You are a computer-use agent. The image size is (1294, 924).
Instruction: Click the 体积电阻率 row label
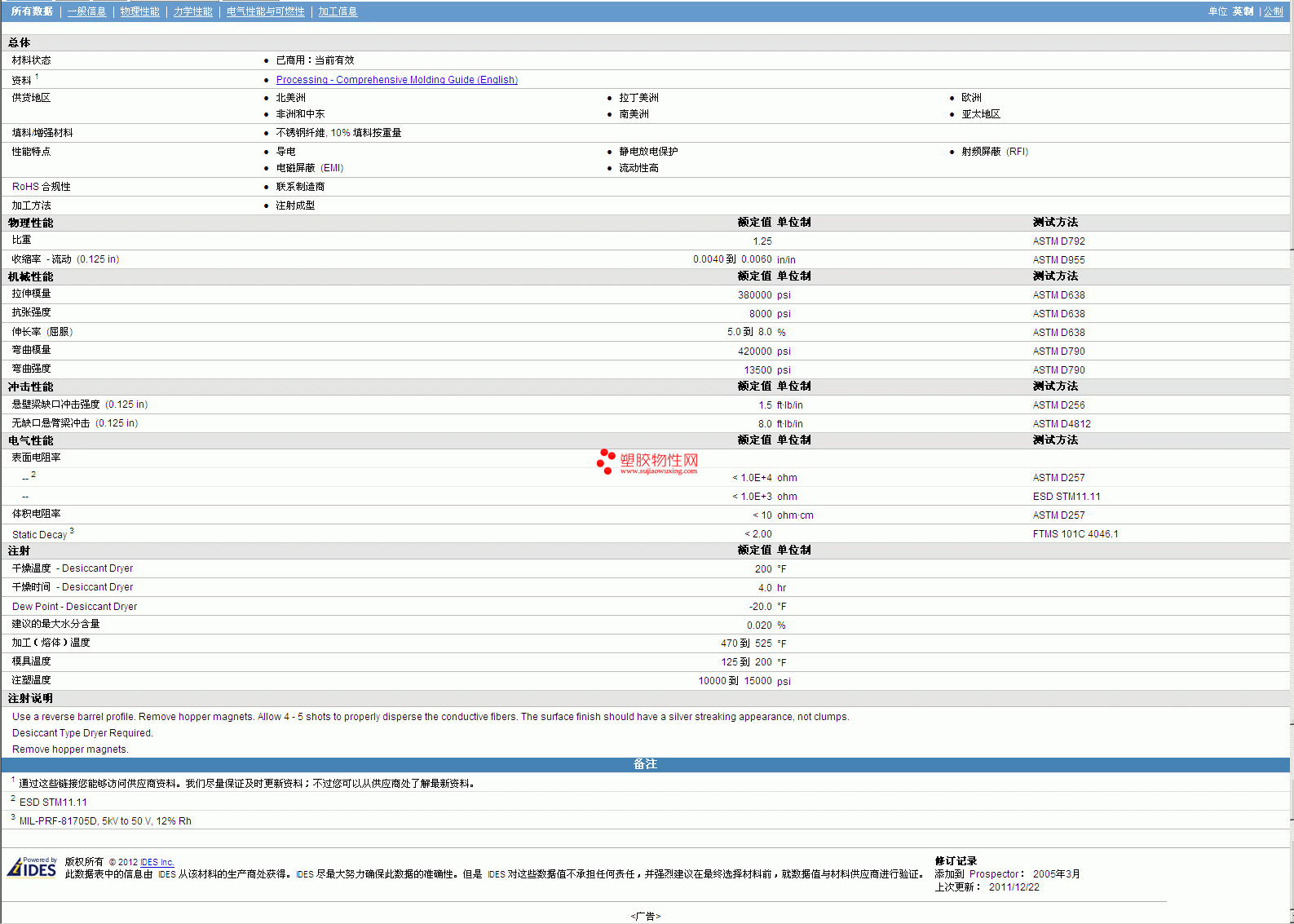point(36,514)
